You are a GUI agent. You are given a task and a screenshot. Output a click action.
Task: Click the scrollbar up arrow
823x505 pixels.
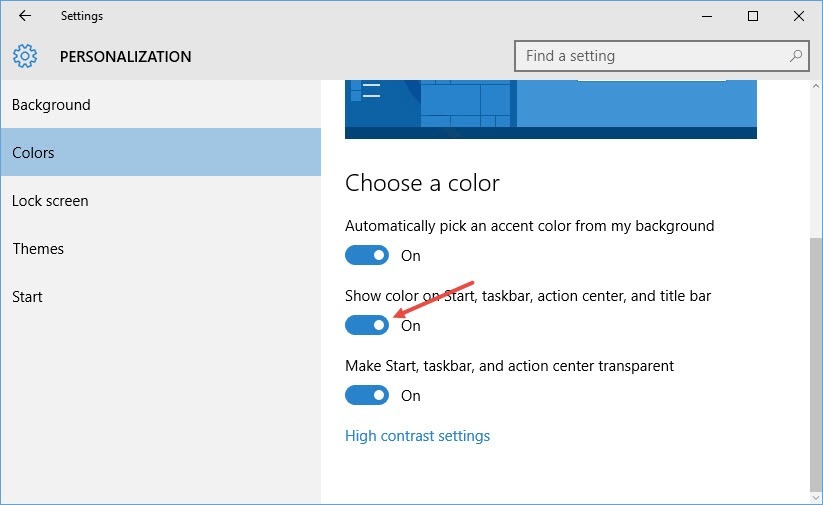(x=816, y=86)
